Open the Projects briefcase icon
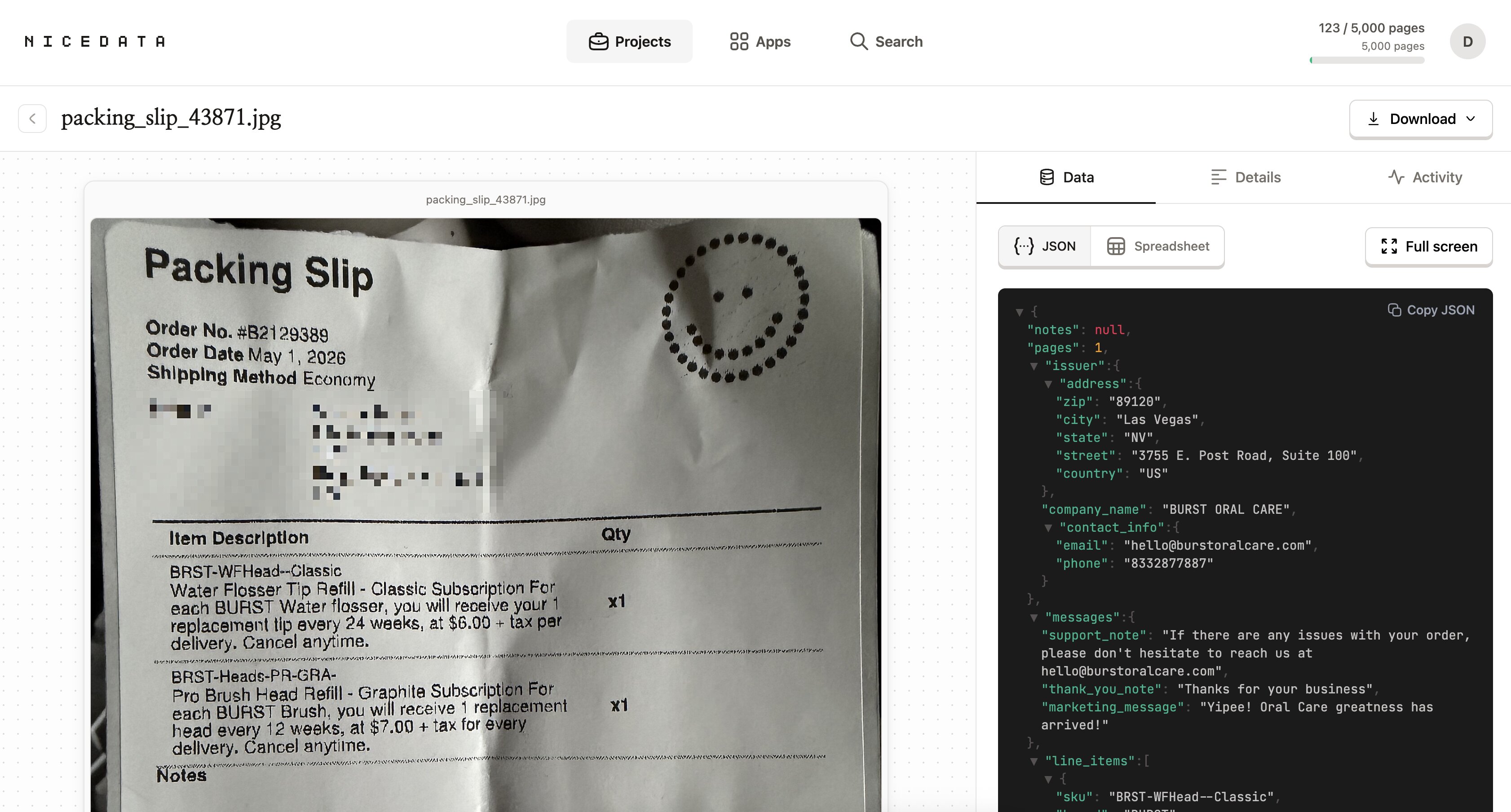The image size is (1511, 812). (598, 42)
